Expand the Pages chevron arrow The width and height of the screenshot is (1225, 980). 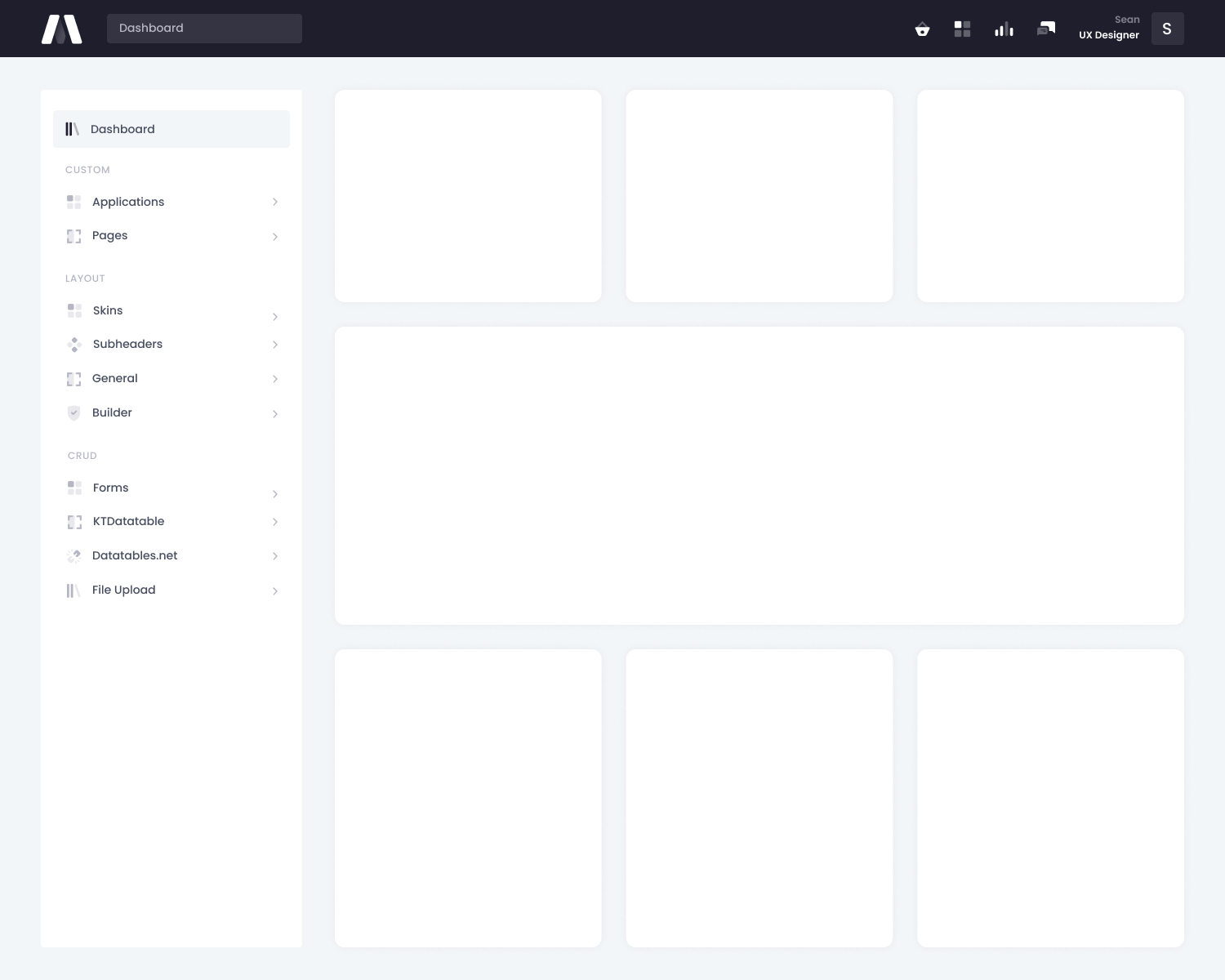[275, 237]
